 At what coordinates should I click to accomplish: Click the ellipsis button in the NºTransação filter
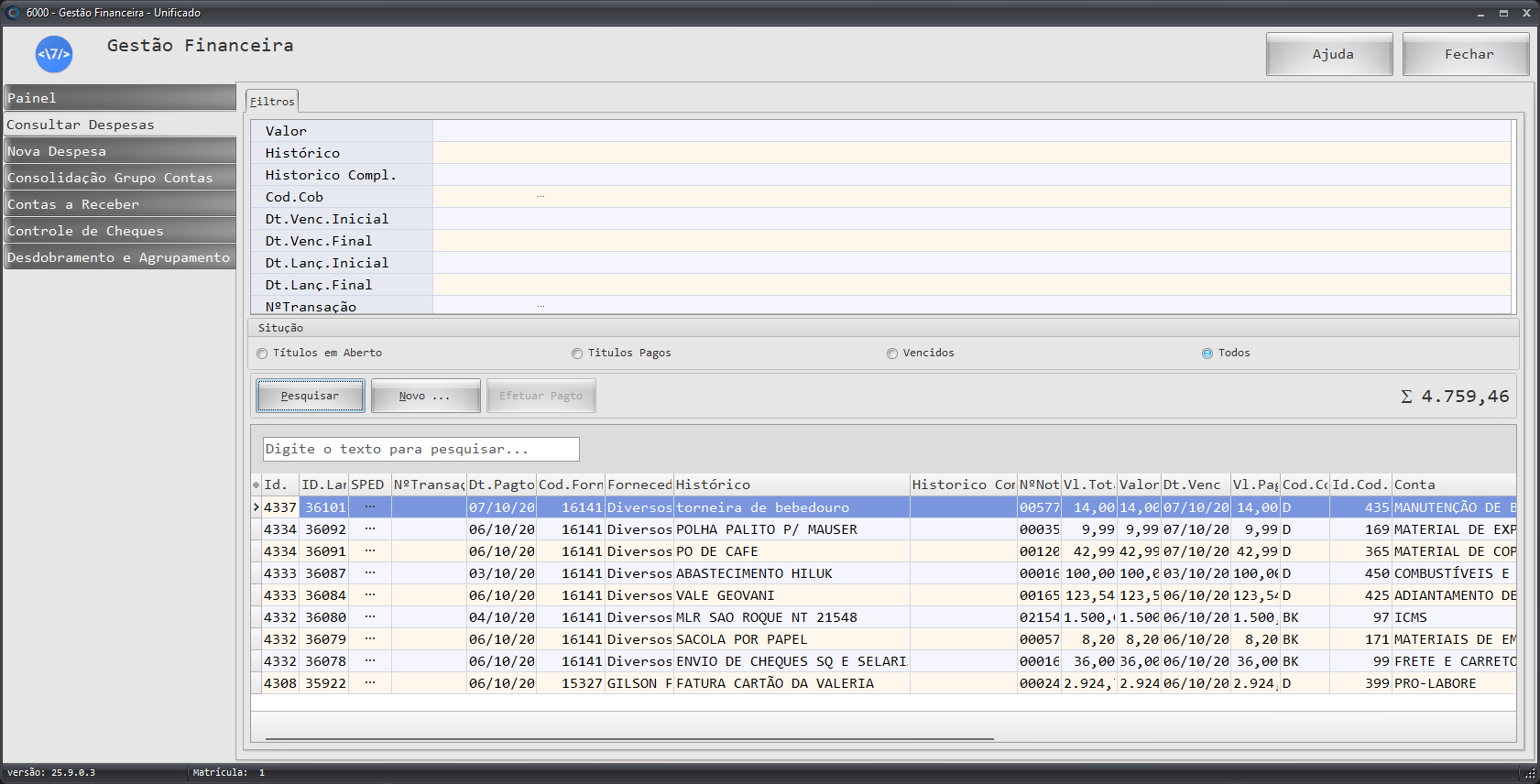click(541, 306)
